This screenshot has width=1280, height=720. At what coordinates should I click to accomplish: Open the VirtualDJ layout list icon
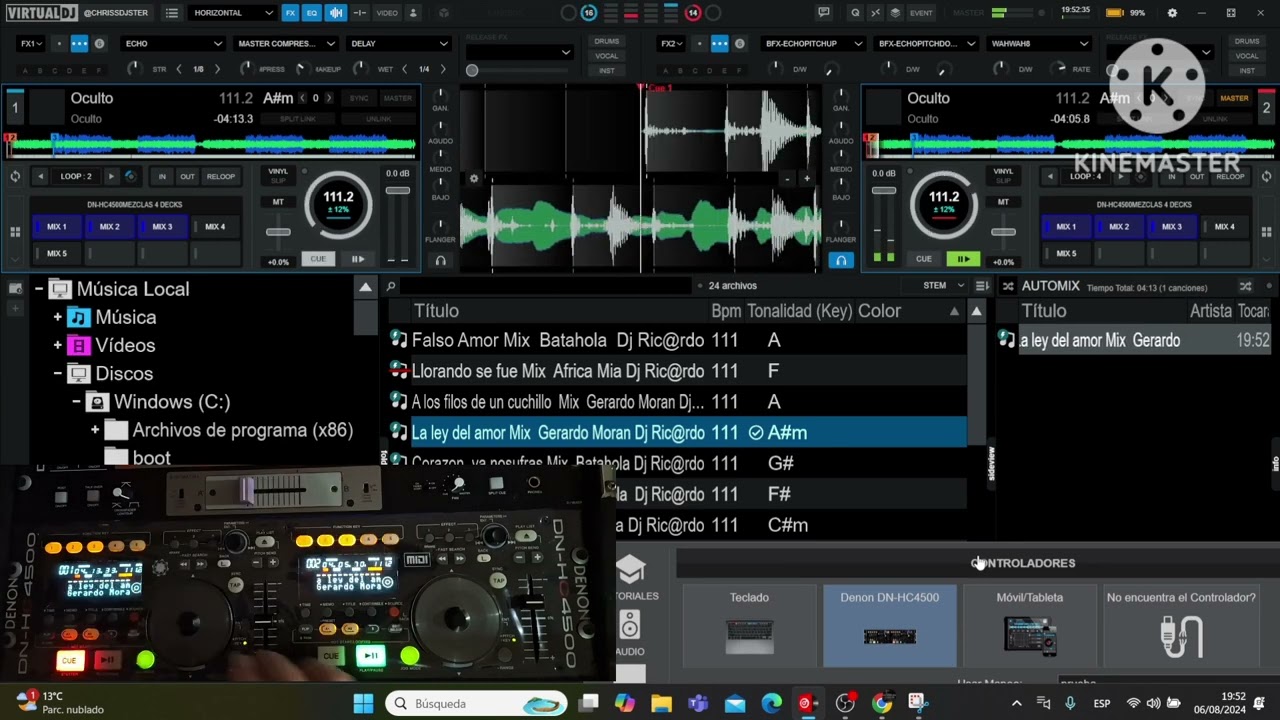(x=172, y=13)
